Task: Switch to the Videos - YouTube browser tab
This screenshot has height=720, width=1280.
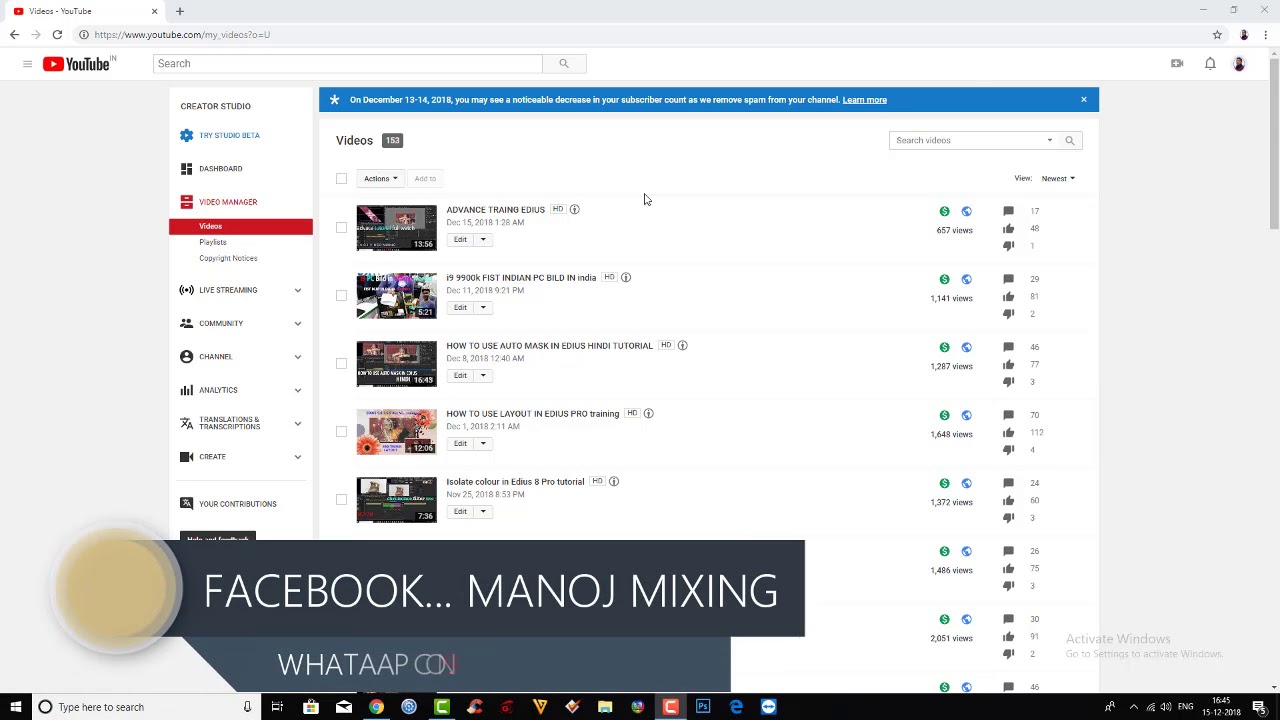Action: [85, 11]
